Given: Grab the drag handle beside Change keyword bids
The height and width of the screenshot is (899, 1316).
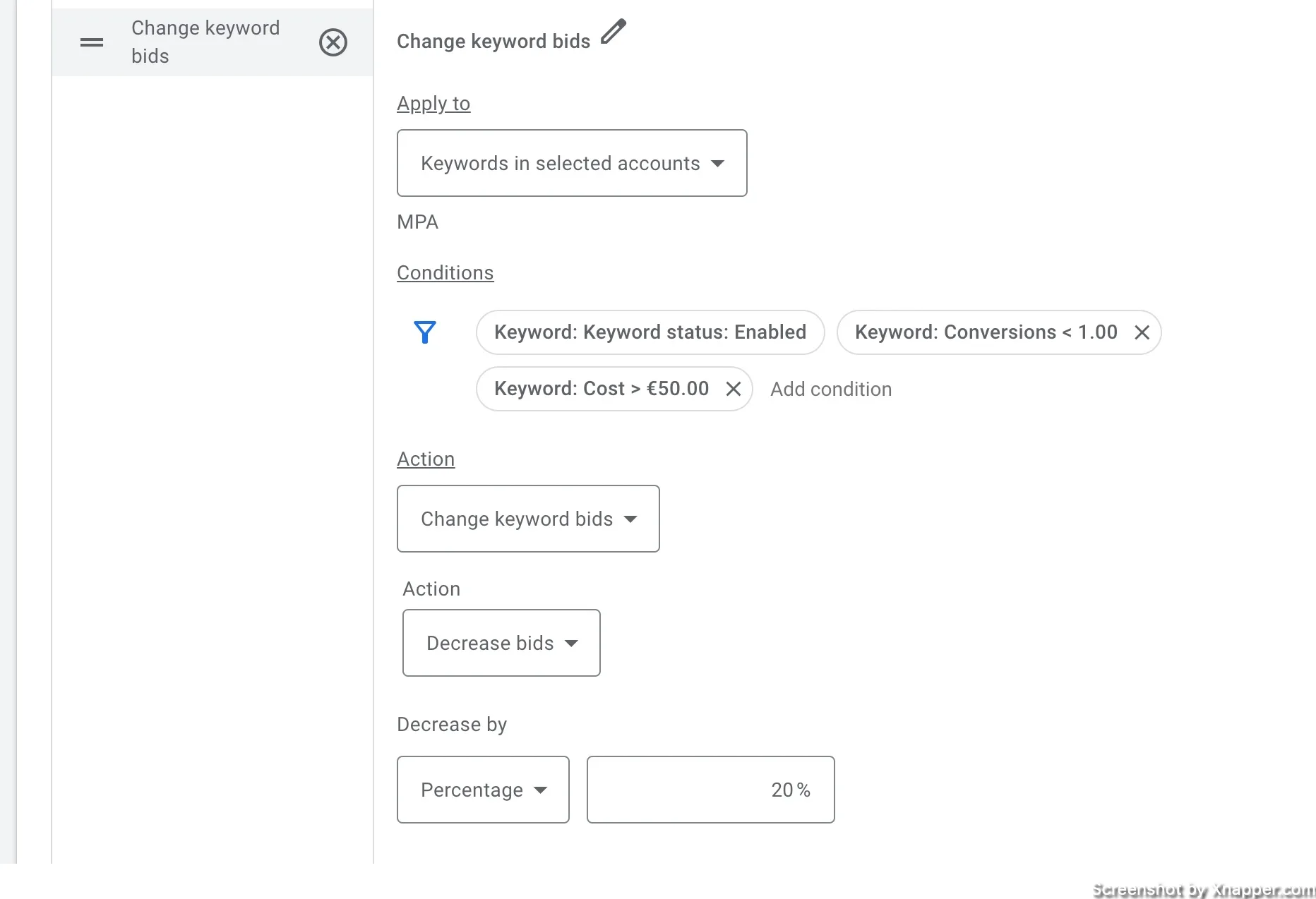Looking at the screenshot, I should [x=92, y=42].
